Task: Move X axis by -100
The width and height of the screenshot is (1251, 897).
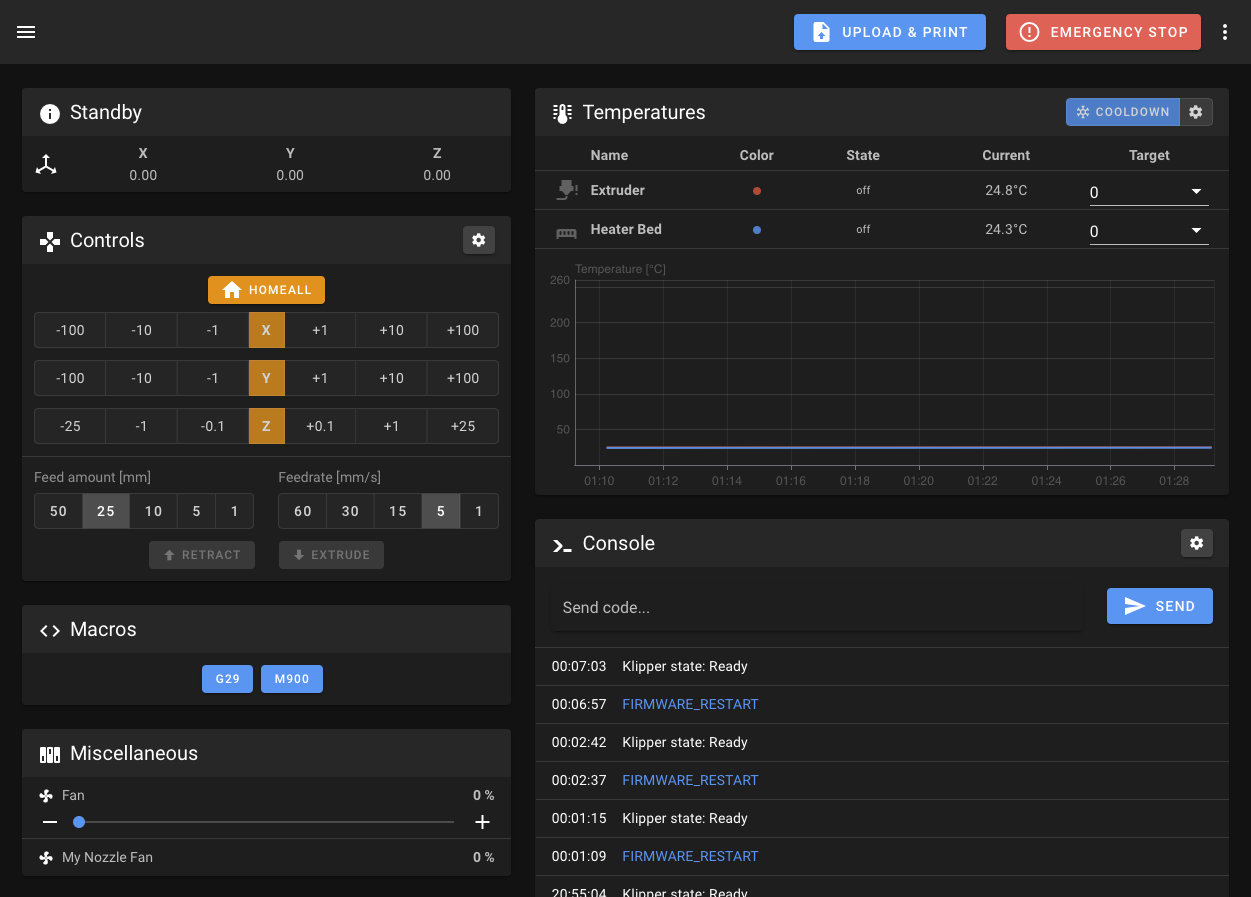Action: (x=70, y=330)
